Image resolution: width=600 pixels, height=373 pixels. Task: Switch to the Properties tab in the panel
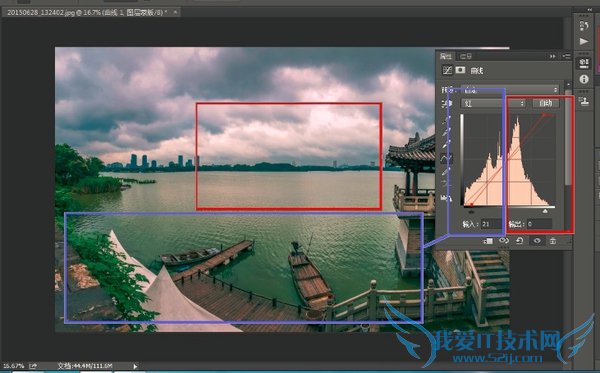pos(446,56)
